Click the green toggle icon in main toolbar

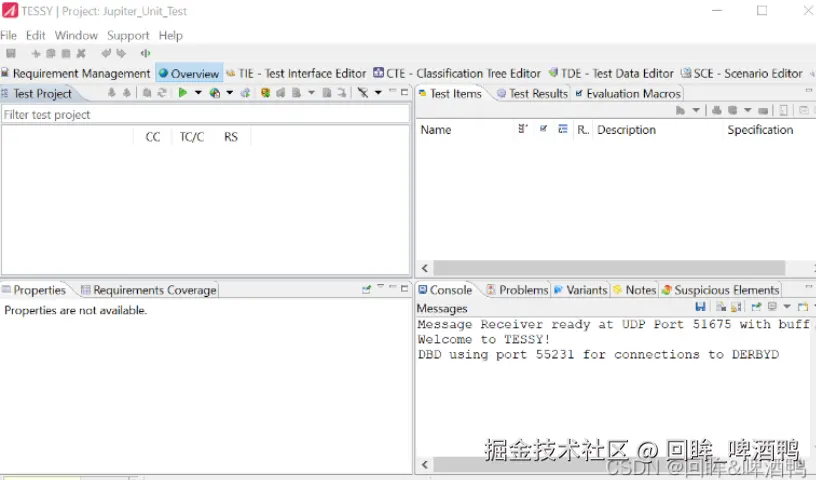pos(146,53)
